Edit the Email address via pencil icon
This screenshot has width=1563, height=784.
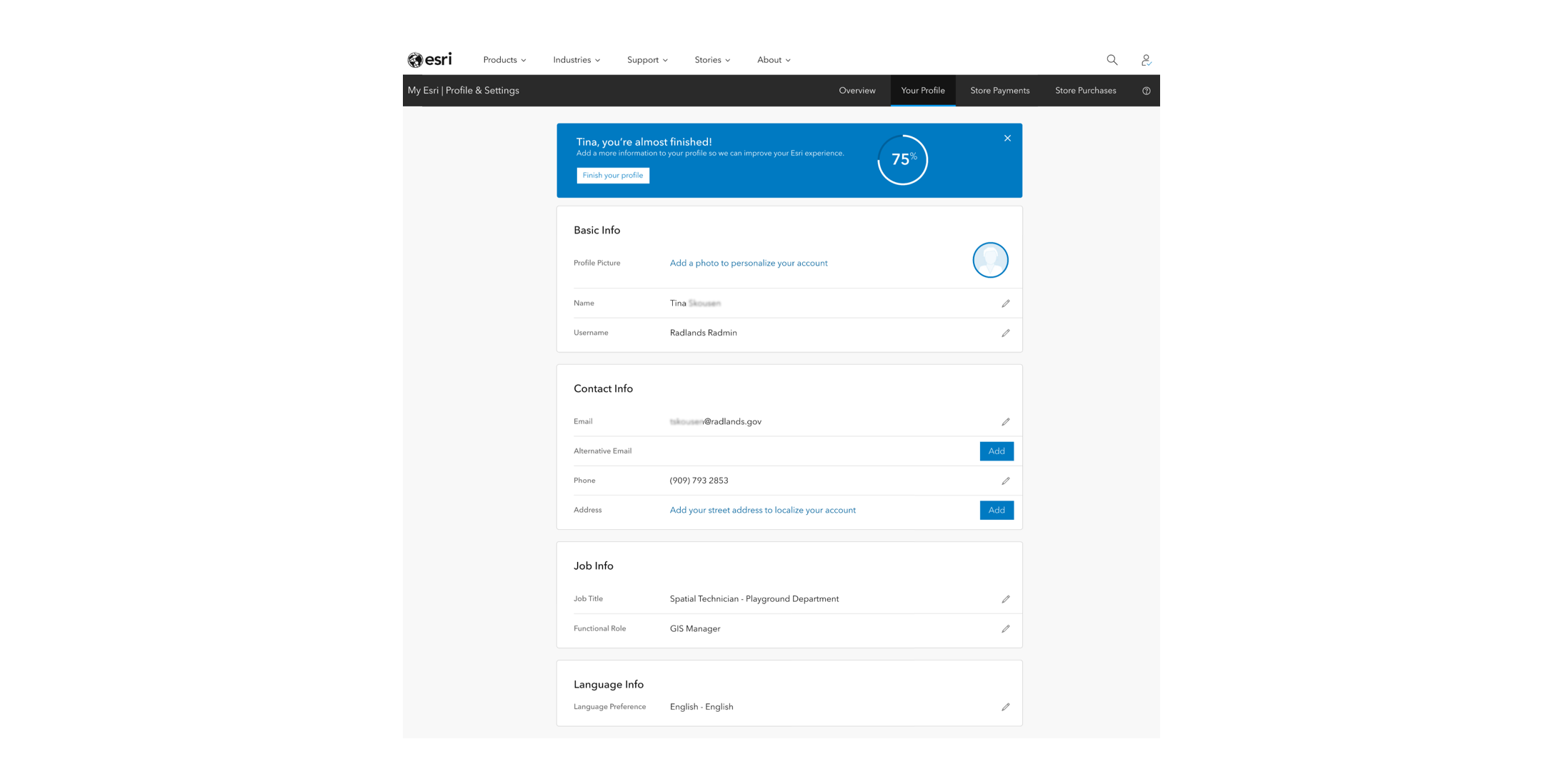(1006, 421)
